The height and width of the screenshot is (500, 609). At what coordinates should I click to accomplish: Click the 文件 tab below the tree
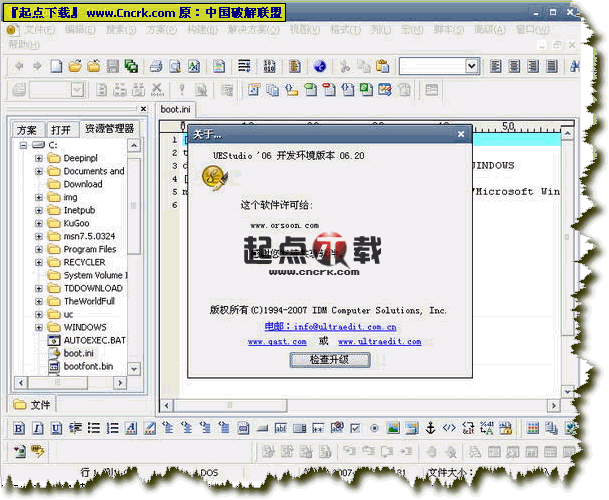[32, 405]
